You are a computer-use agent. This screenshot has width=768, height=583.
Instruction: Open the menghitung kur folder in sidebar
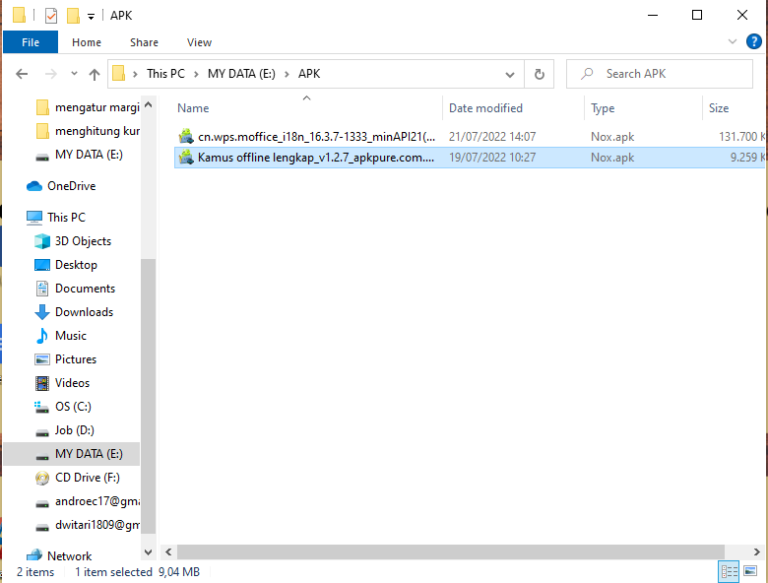87,131
